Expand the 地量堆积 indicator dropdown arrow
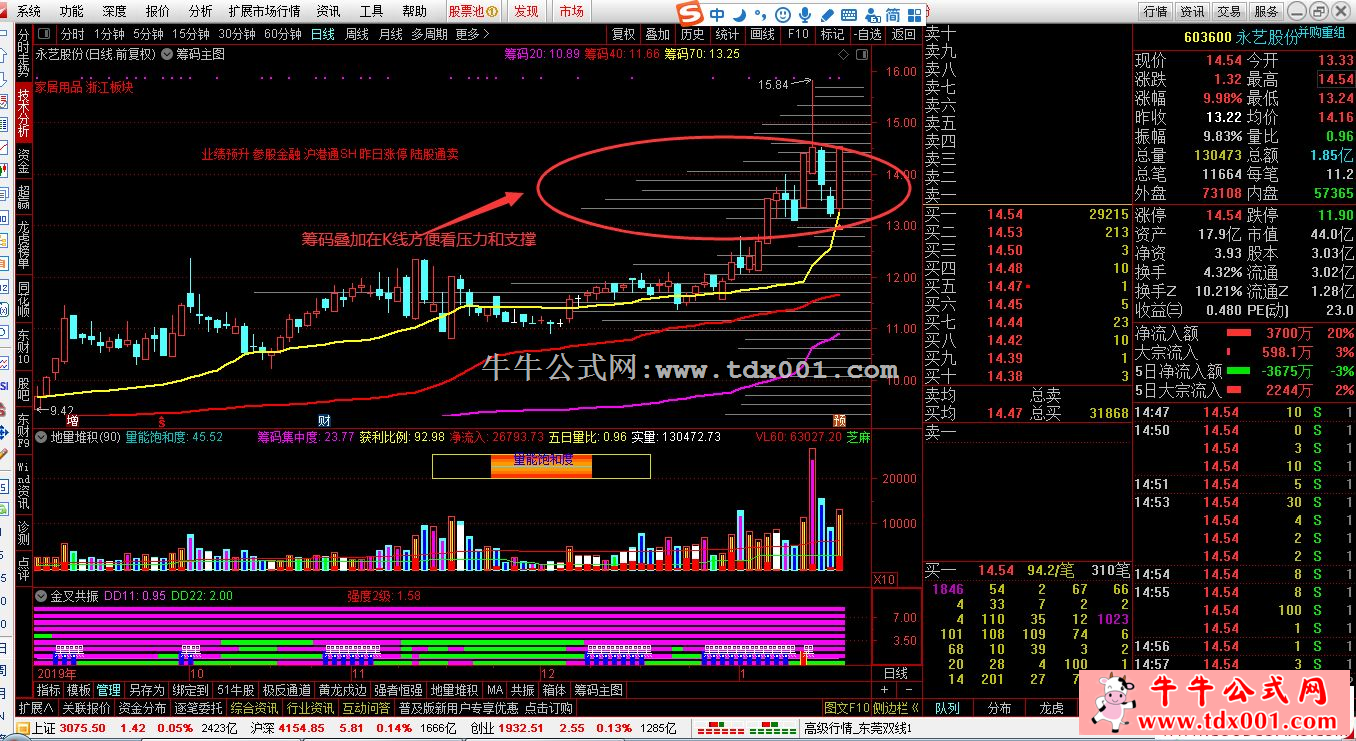 click(42, 437)
